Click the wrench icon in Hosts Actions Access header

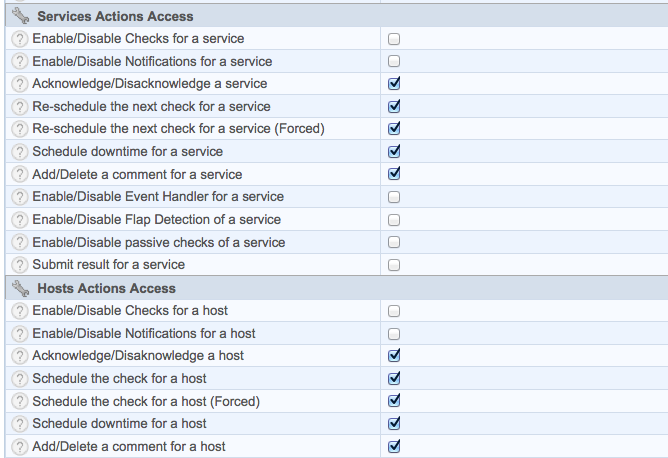pos(19,288)
